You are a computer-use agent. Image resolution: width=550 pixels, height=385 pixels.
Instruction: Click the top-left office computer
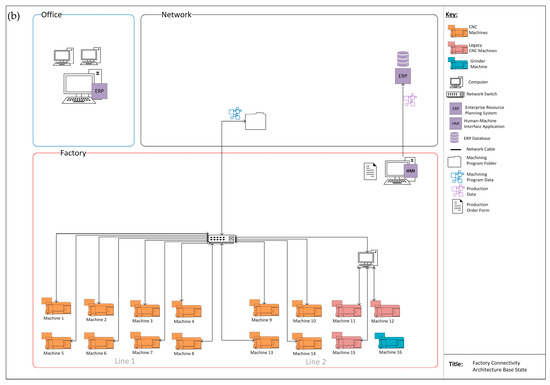[x=63, y=56]
